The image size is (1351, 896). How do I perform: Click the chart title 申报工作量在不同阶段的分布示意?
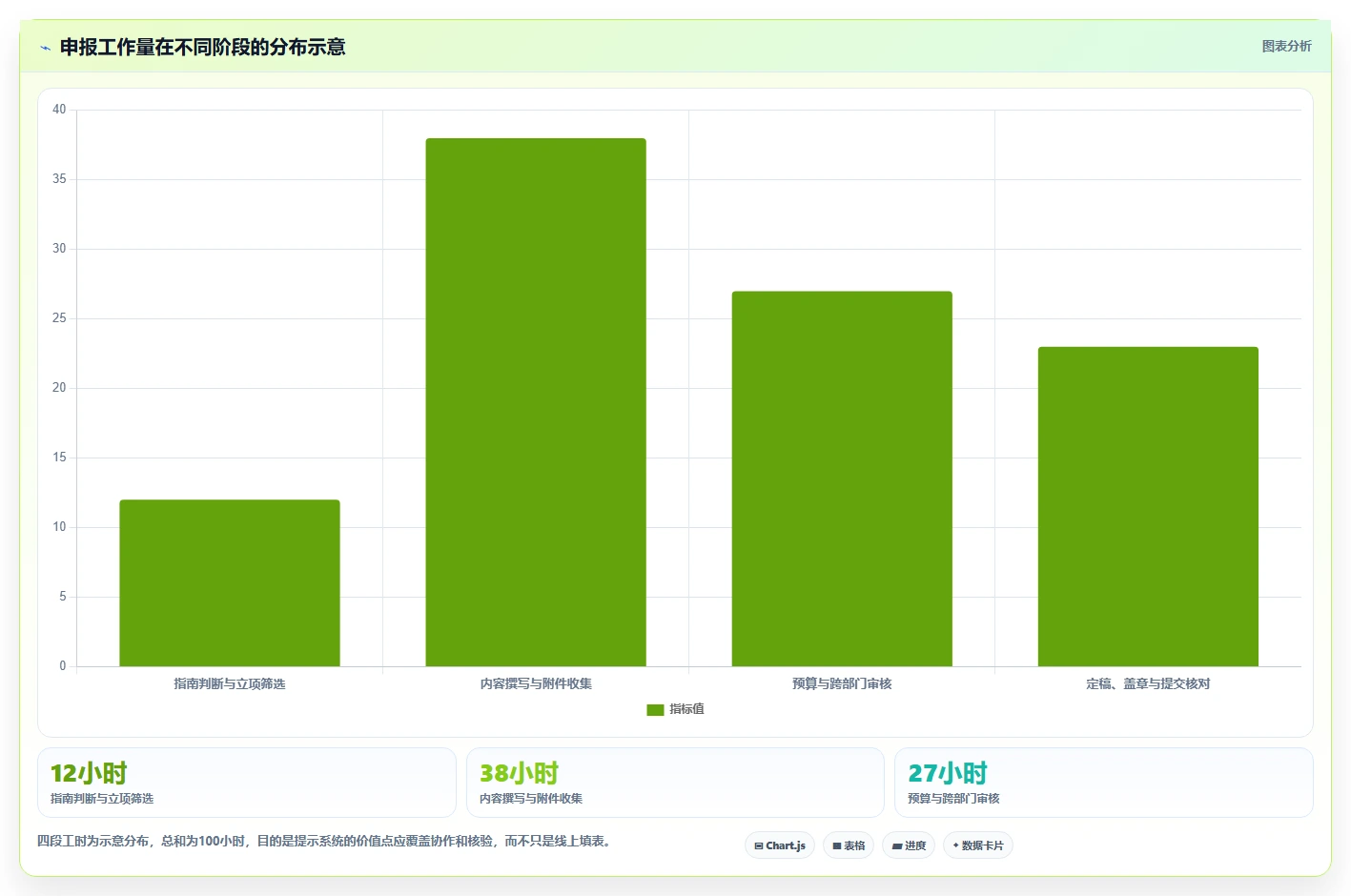tap(202, 47)
